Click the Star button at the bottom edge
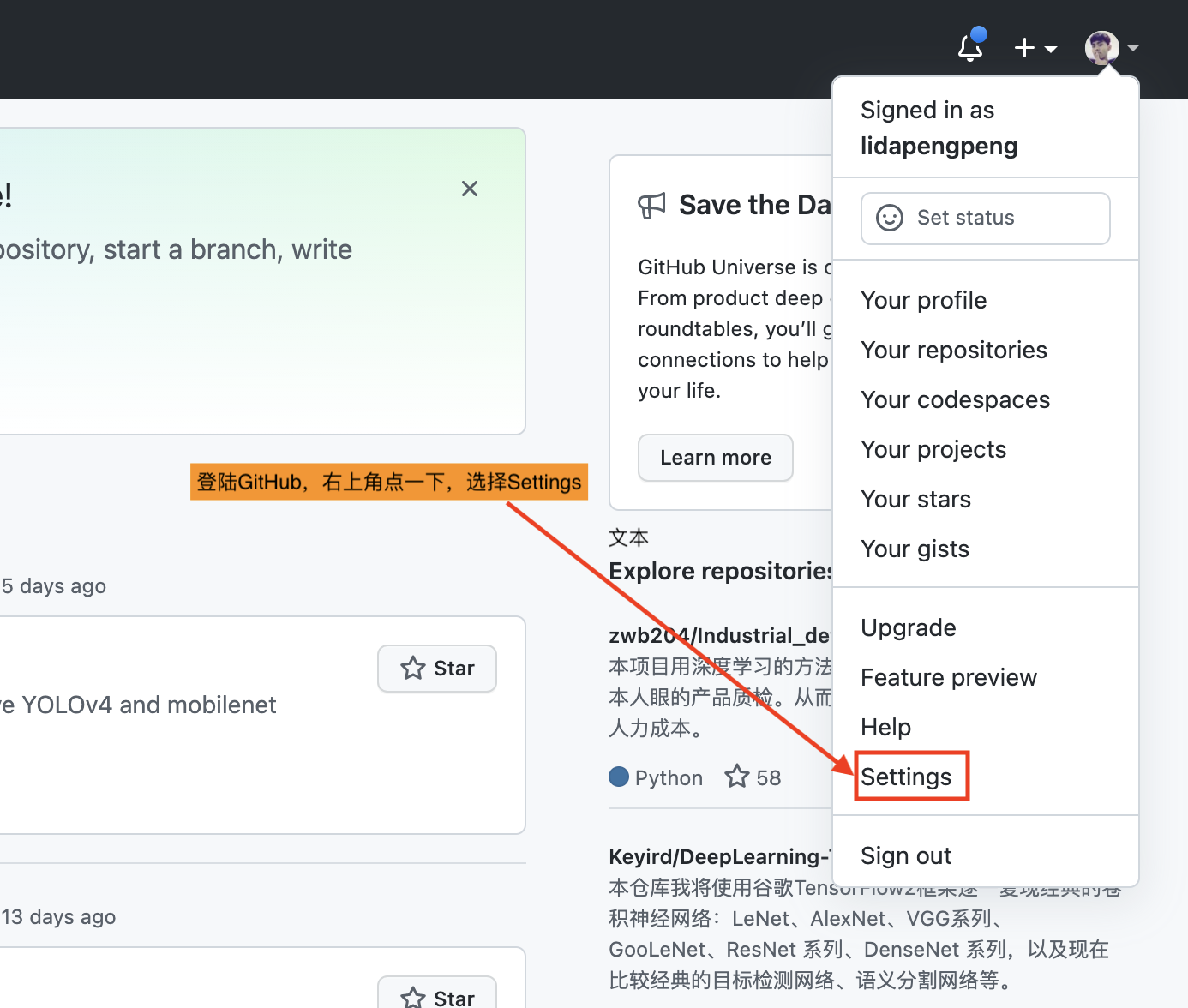Image resolution: width=1188 pixels, height=1008 pixels. tap(437, 994)
